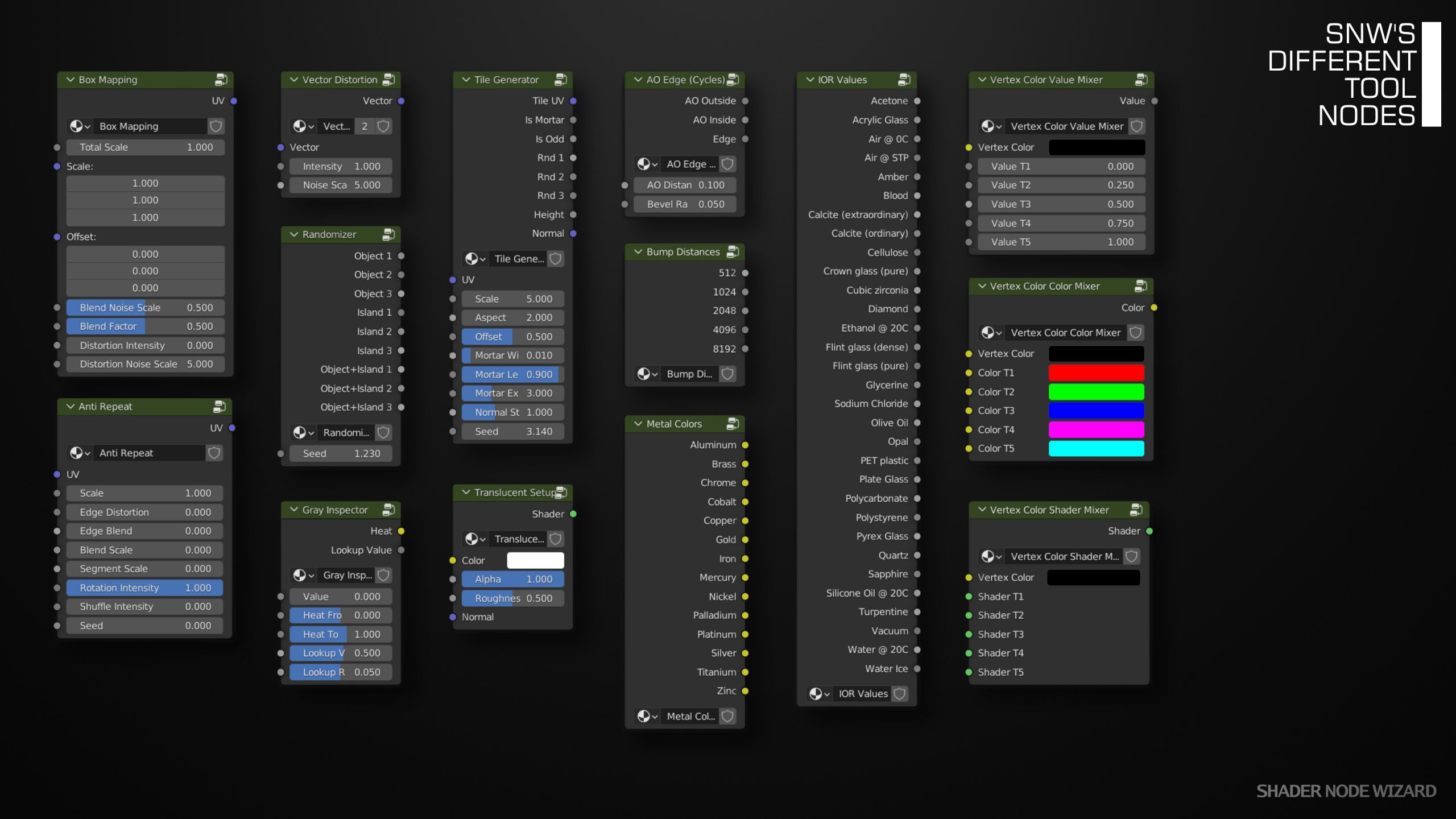Click the node group icon on Box Mapping header

tap(221, 80)
